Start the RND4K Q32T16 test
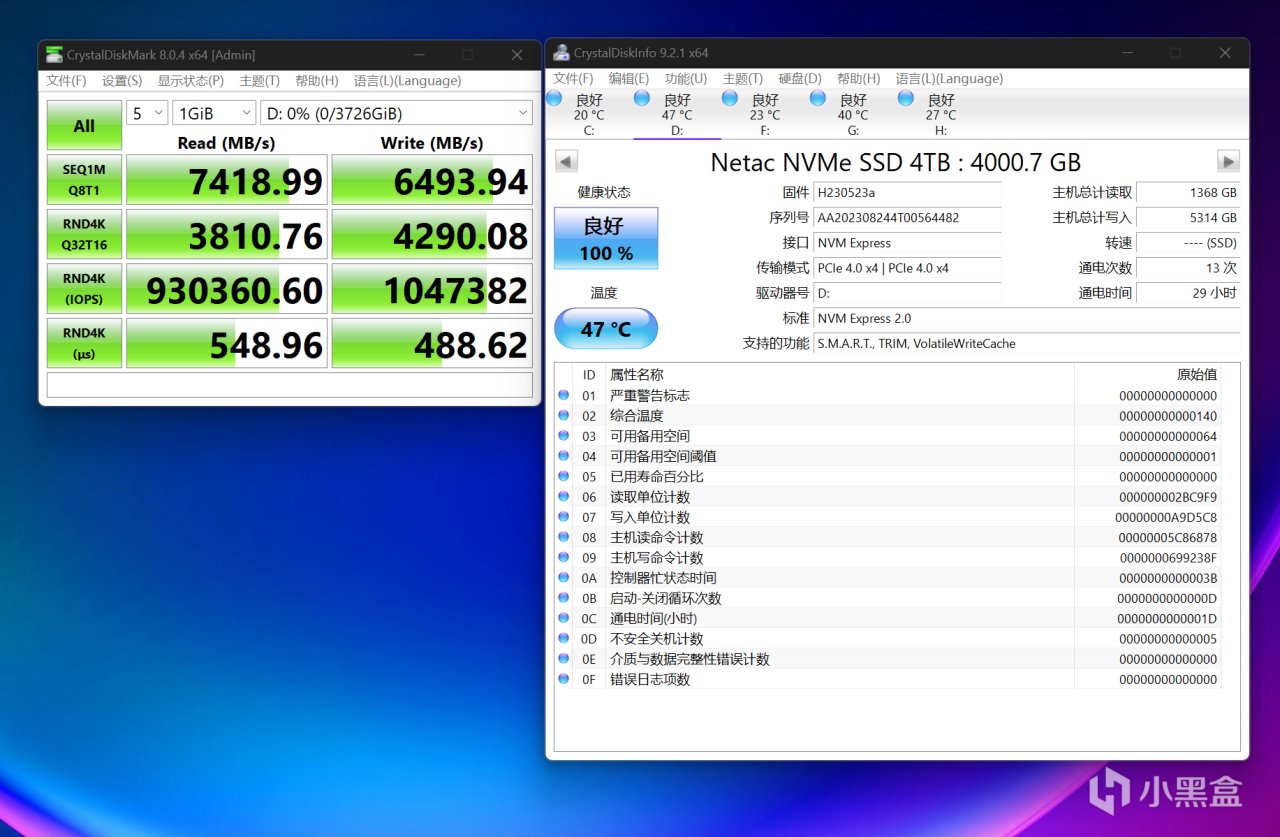 point(84,234)
